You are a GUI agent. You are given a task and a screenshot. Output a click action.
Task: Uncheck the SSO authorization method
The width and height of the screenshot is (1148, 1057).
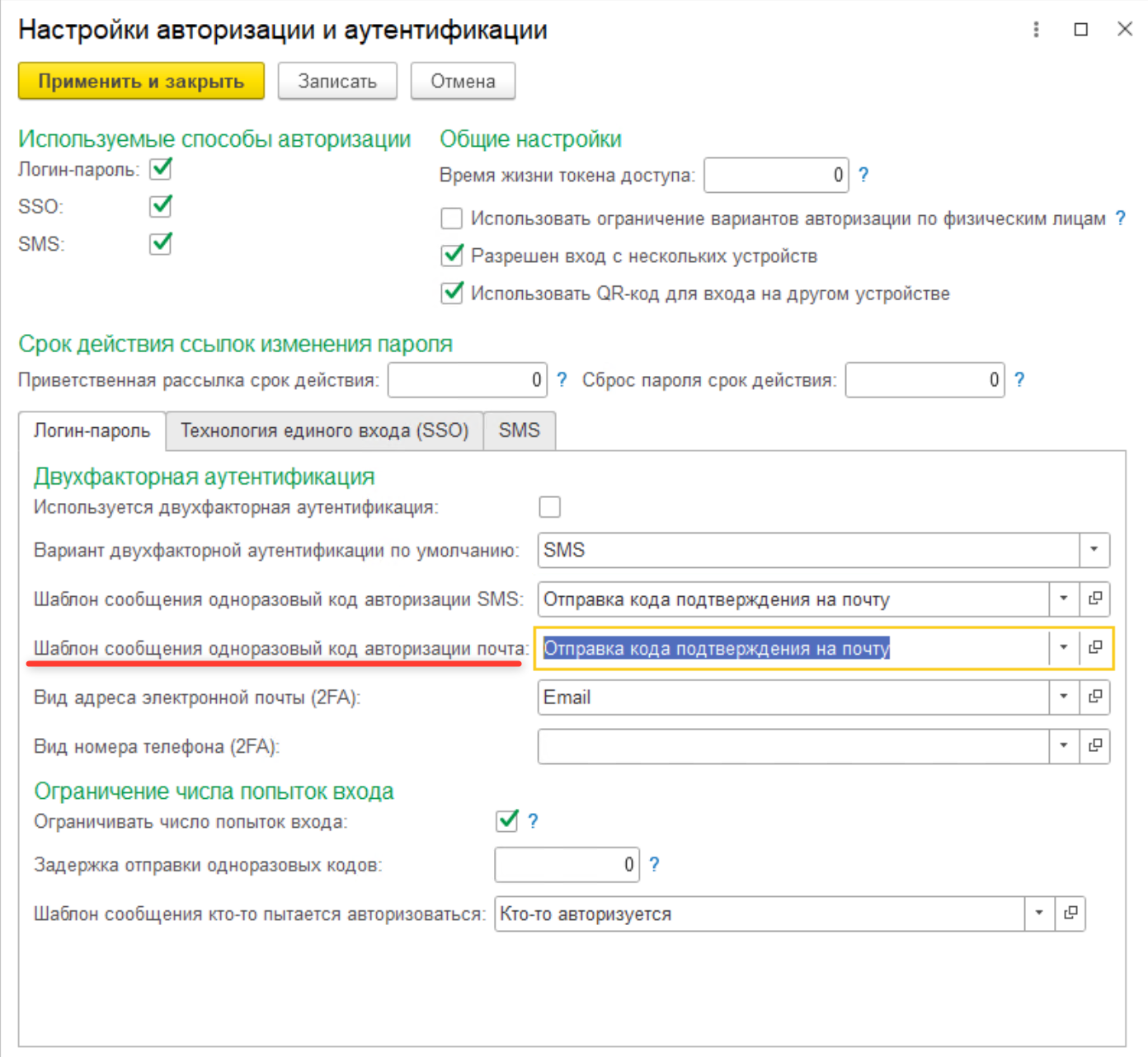tap(161, 205)
